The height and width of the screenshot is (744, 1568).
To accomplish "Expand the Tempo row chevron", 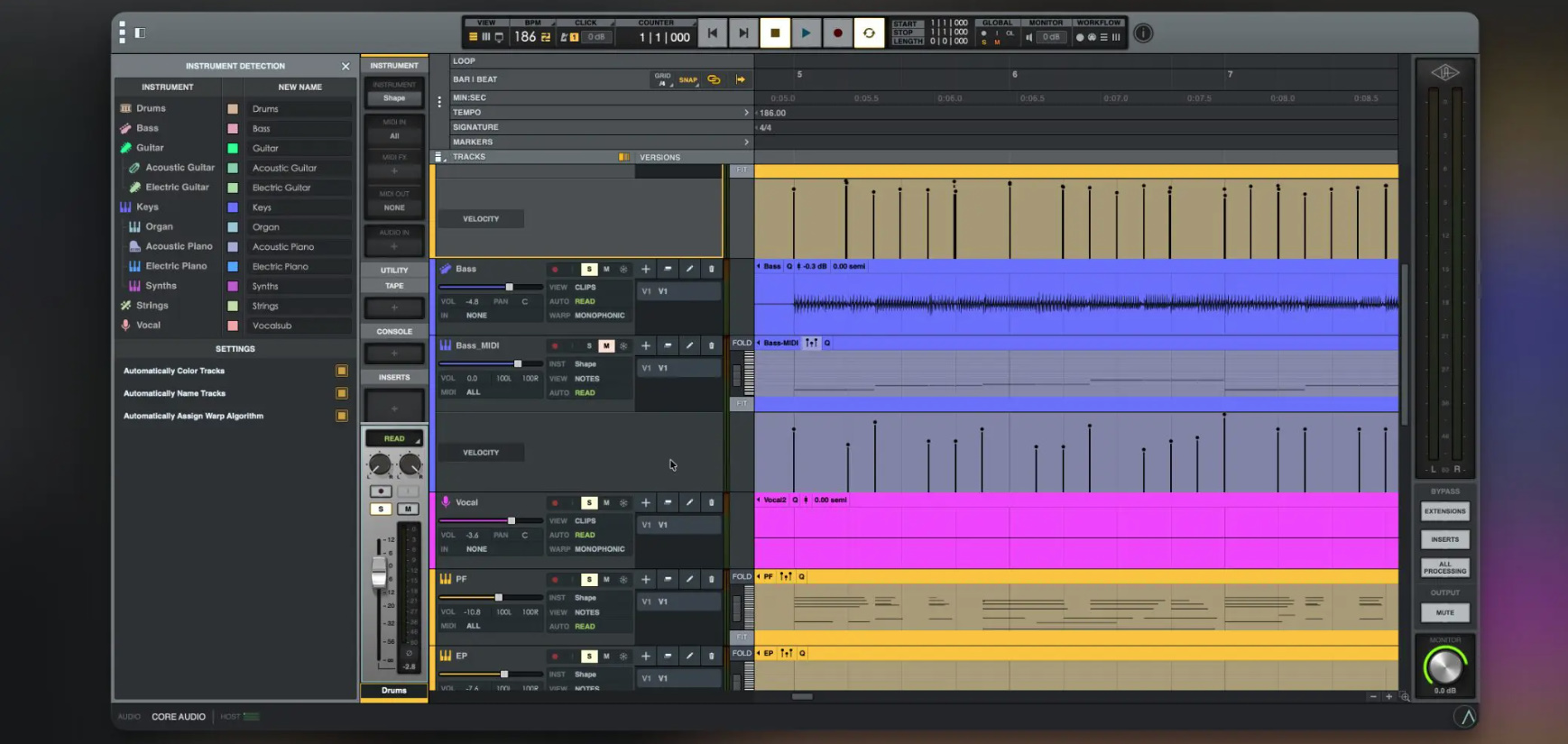I will [x=746, y=113].
